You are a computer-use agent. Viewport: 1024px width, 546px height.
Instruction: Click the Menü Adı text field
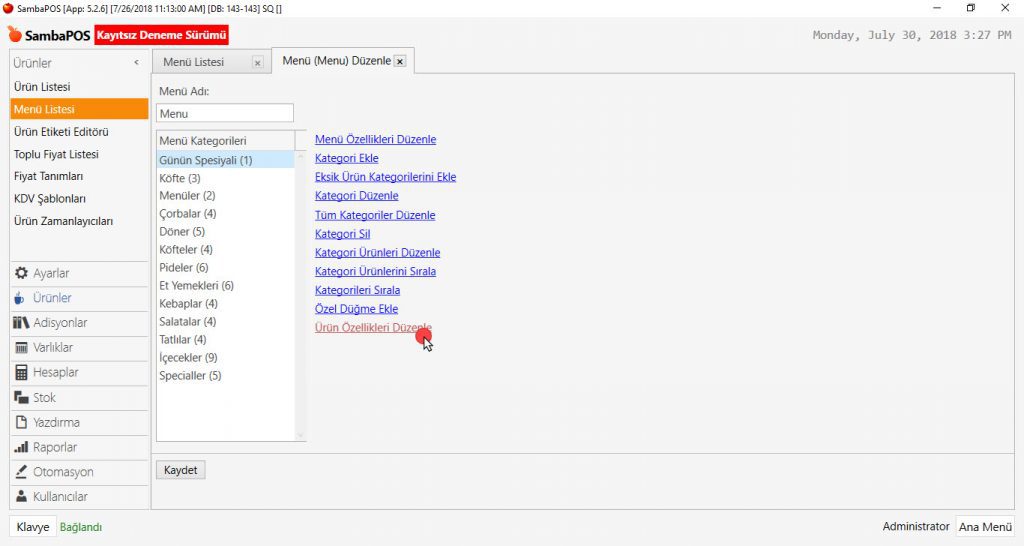tap(225, 114)
